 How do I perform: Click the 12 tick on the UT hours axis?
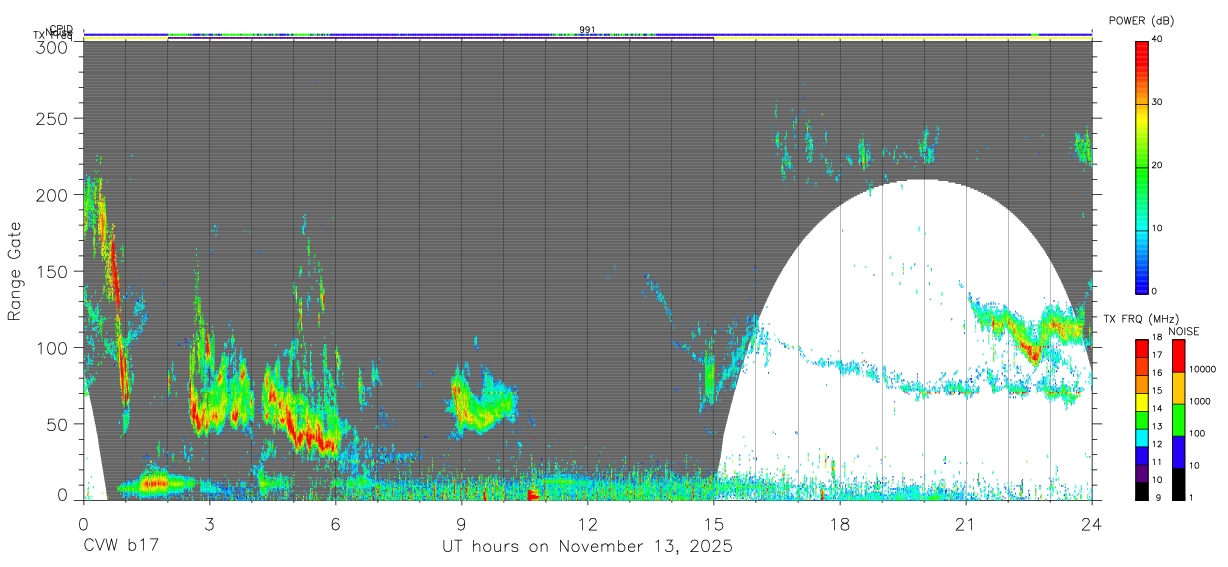tap(587, 523)
